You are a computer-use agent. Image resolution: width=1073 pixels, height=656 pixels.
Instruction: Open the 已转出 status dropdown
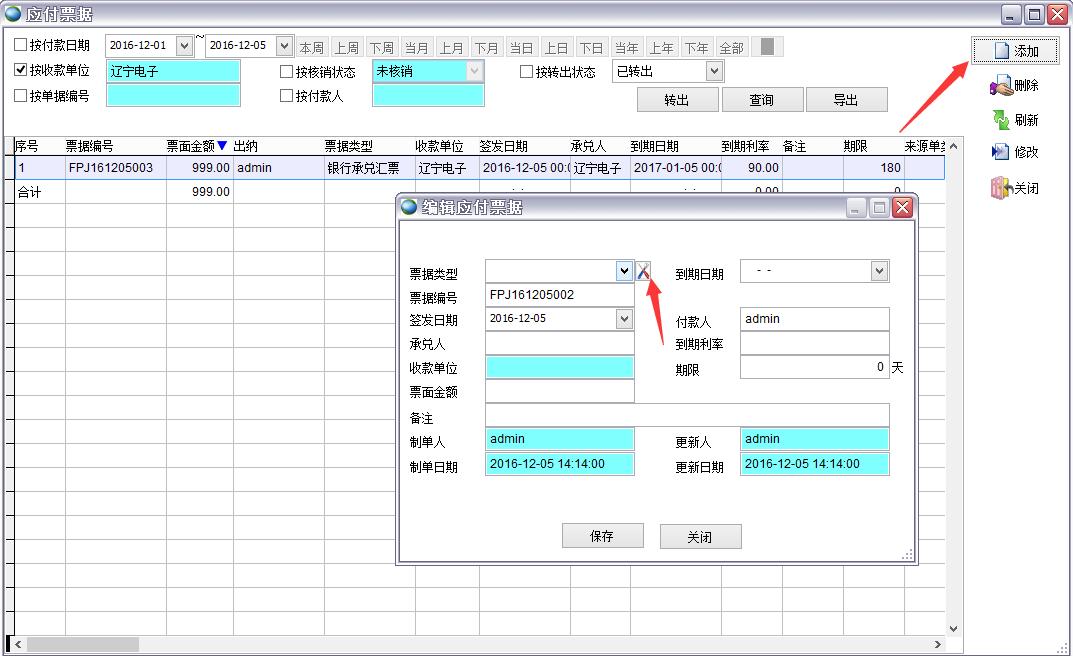coord(713,71)
